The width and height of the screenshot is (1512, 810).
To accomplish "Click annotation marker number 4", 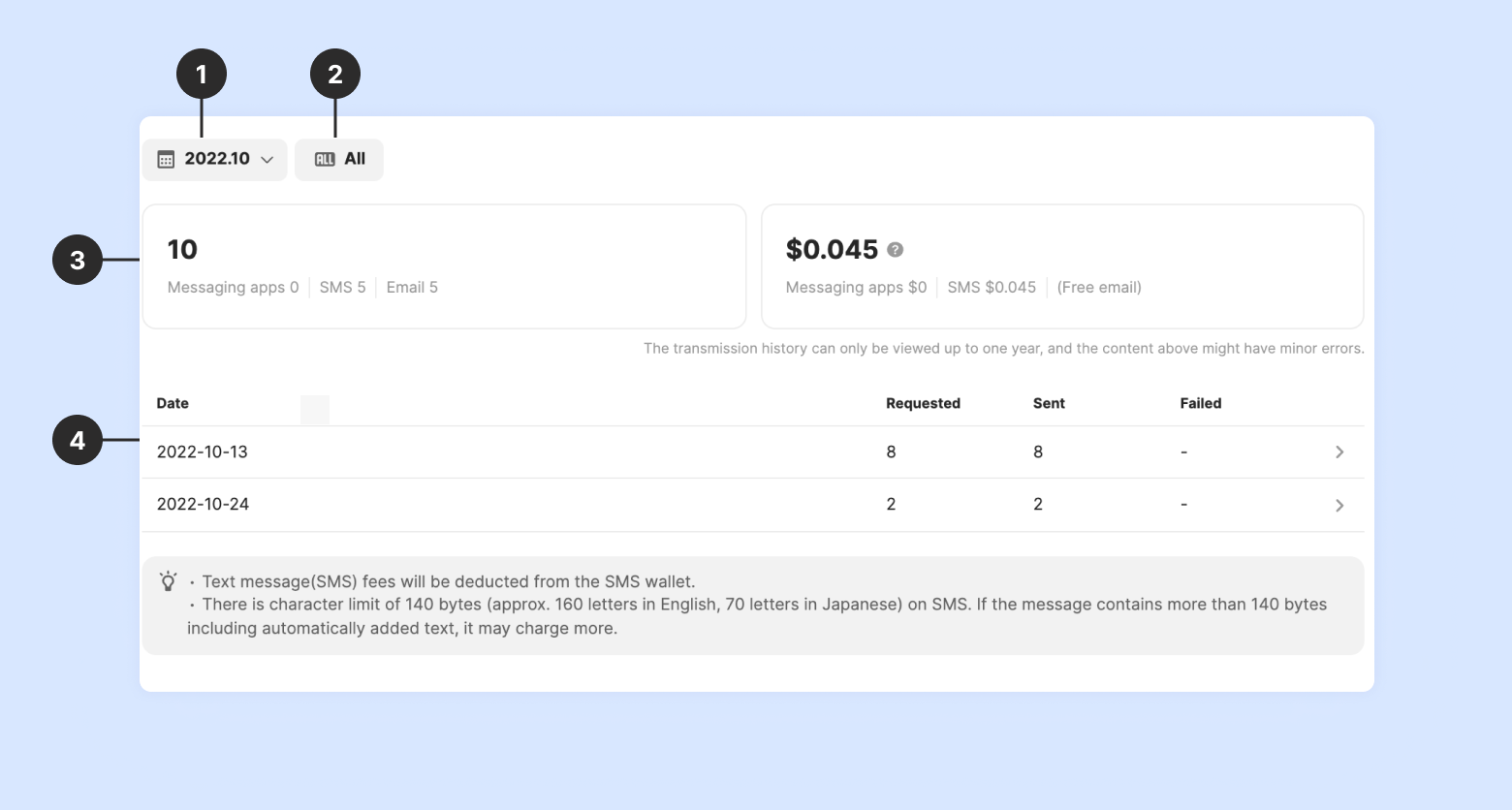I will (x=78, y=440).
